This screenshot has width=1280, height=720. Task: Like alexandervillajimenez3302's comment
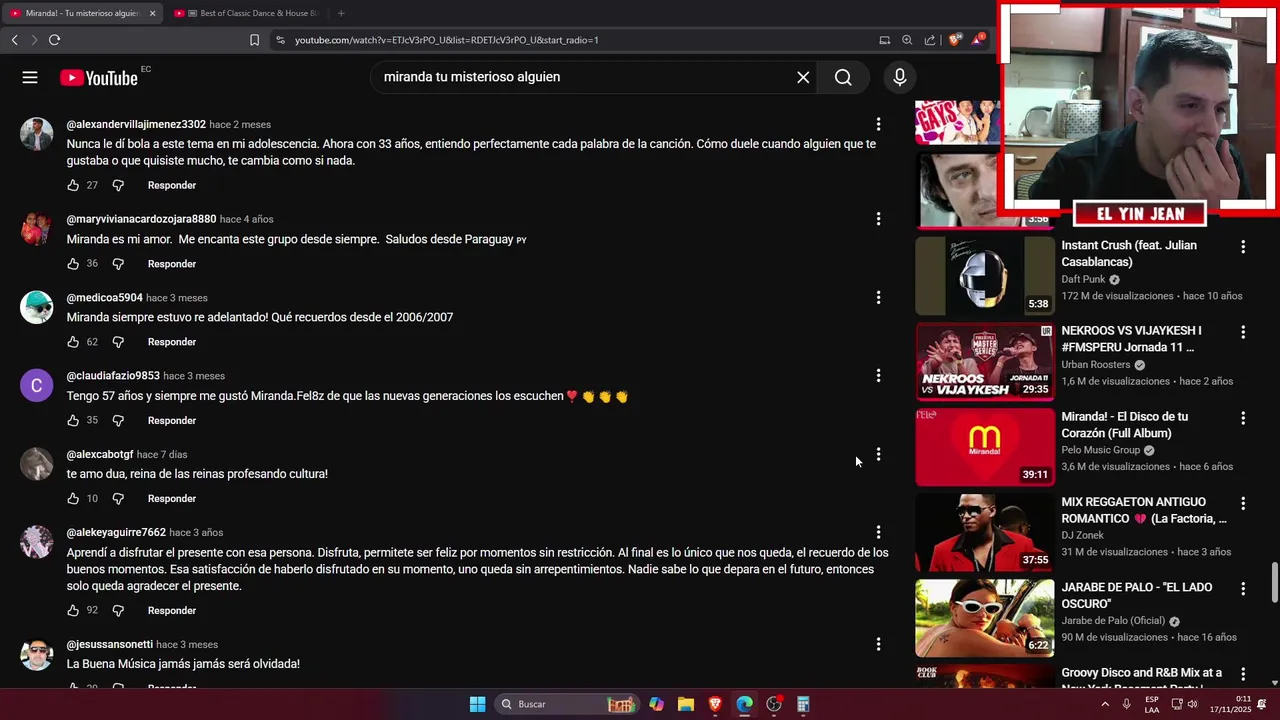[73, 185]
